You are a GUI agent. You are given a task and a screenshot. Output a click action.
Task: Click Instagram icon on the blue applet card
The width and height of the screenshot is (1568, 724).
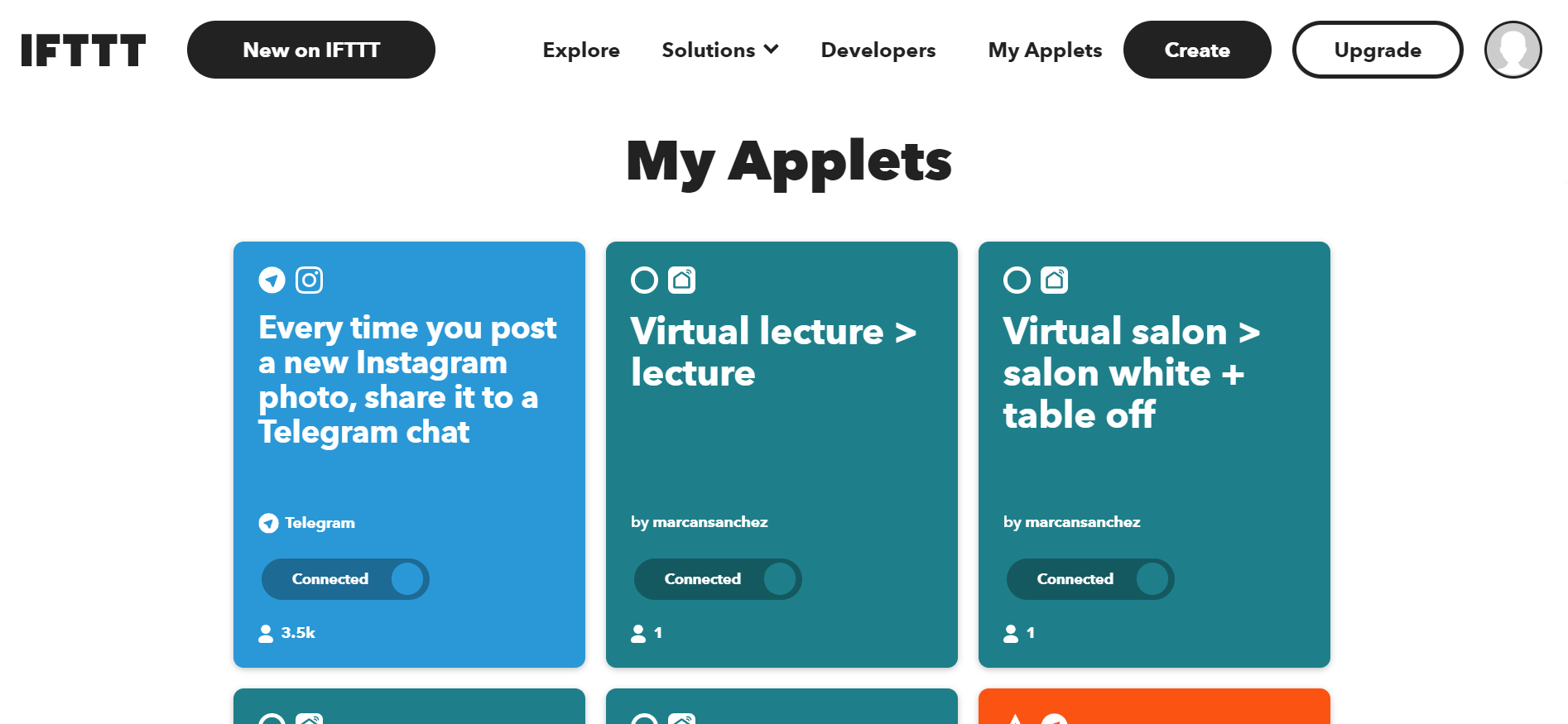click(310, 280)
